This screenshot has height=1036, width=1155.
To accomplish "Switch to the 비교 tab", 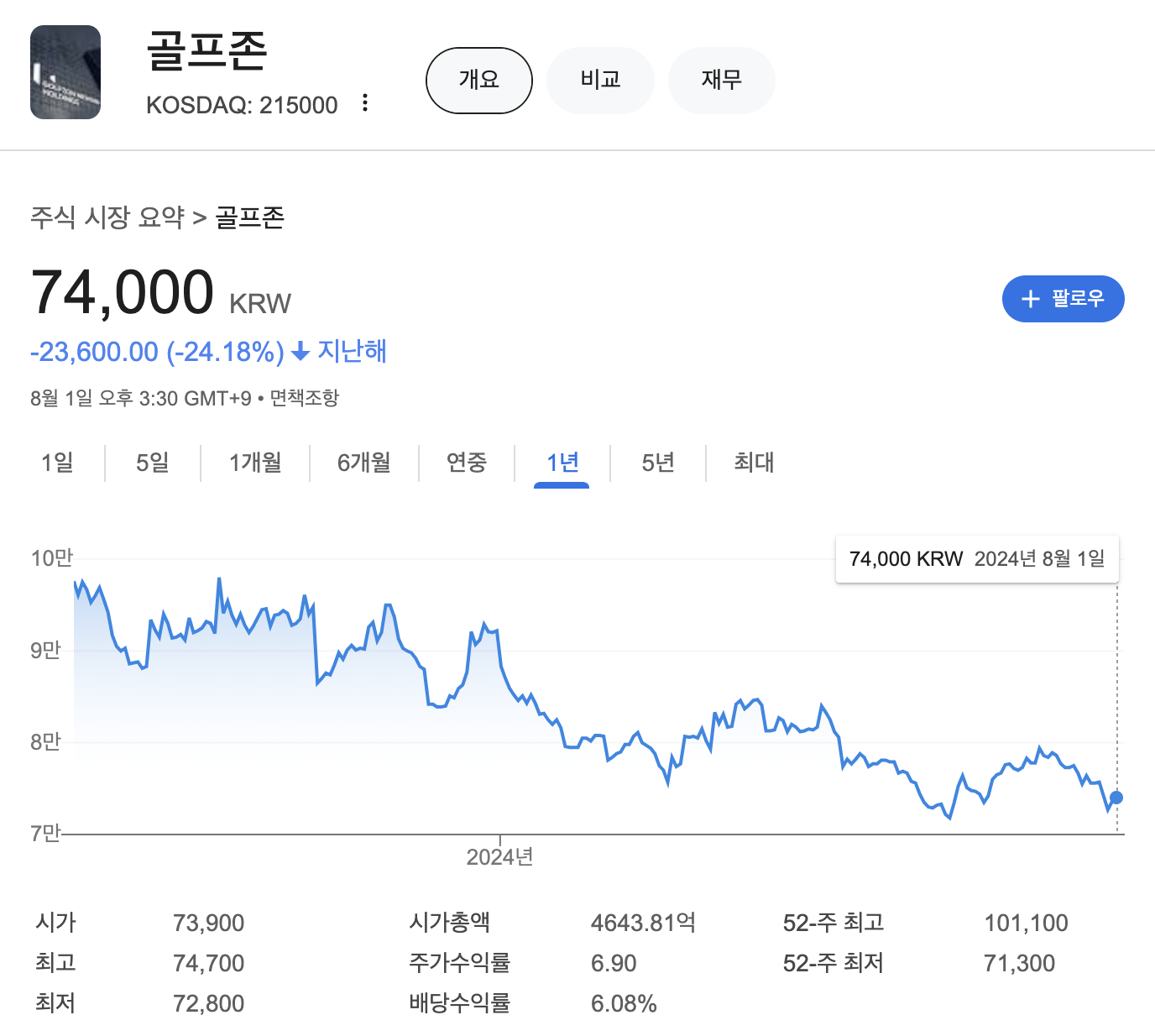I will 600,81.
